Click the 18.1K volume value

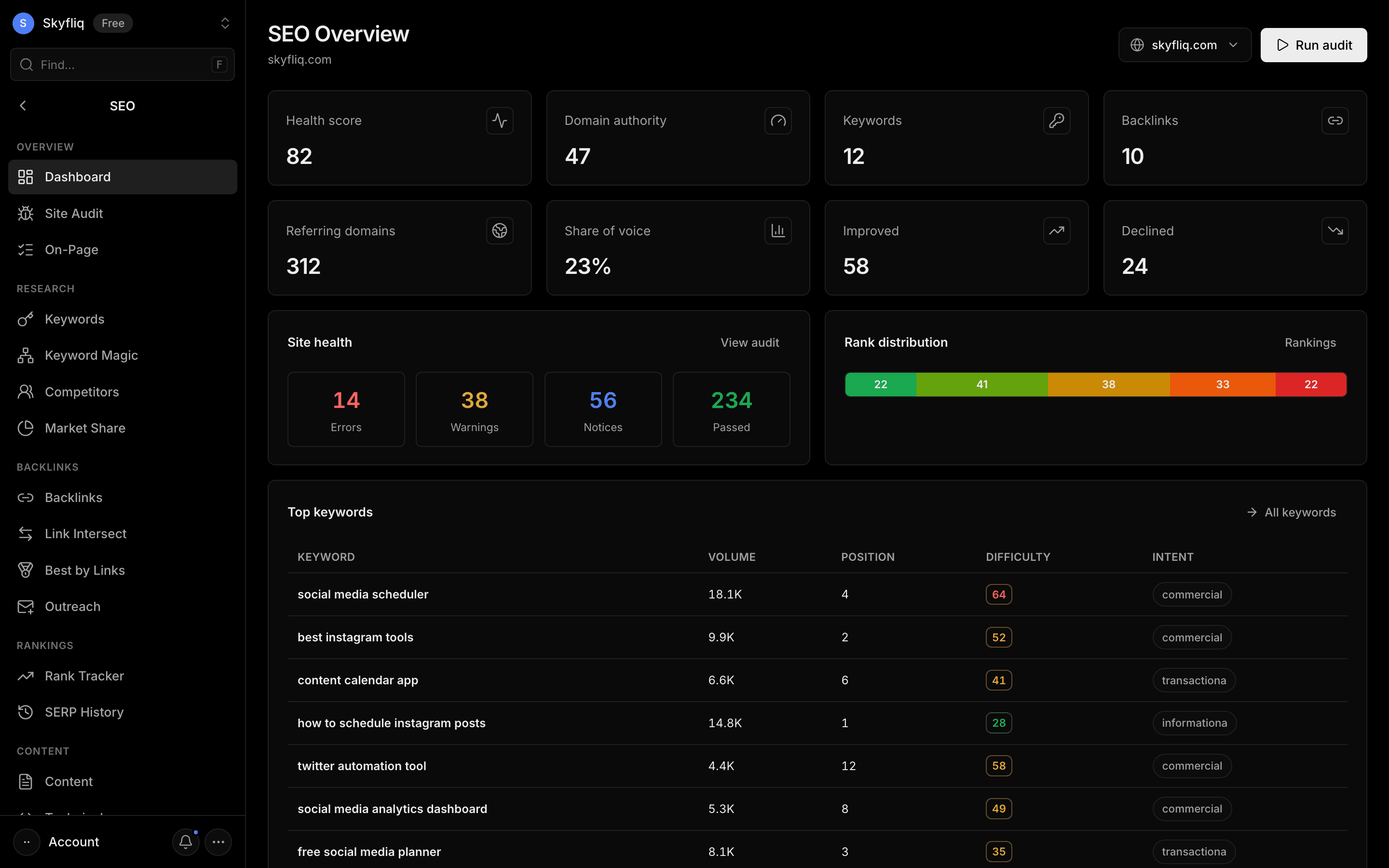(x=725, y=594)
